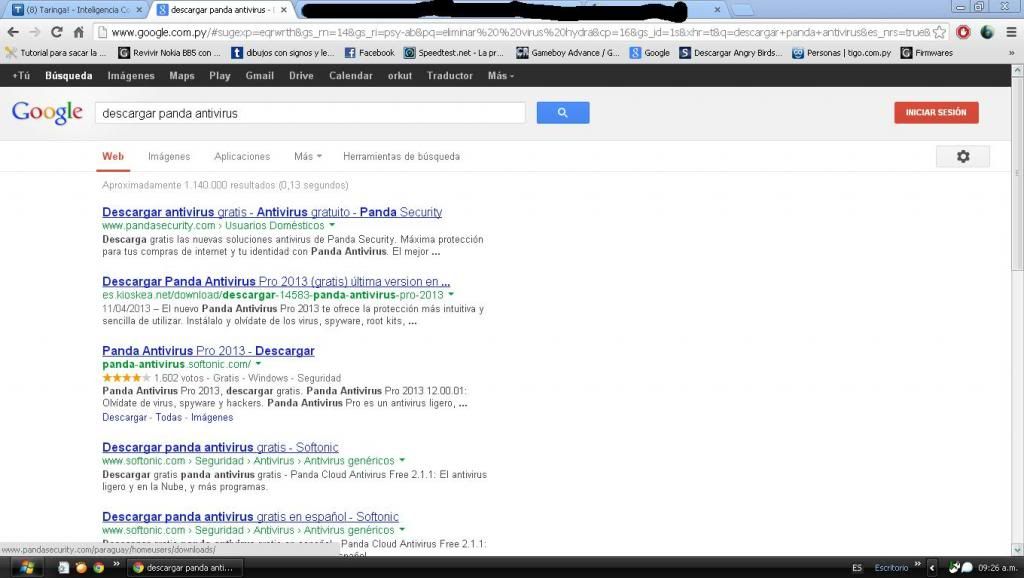Switch to the Imágenes search tab
This screenshot has width=1024, height=578.
pos(169,157)
